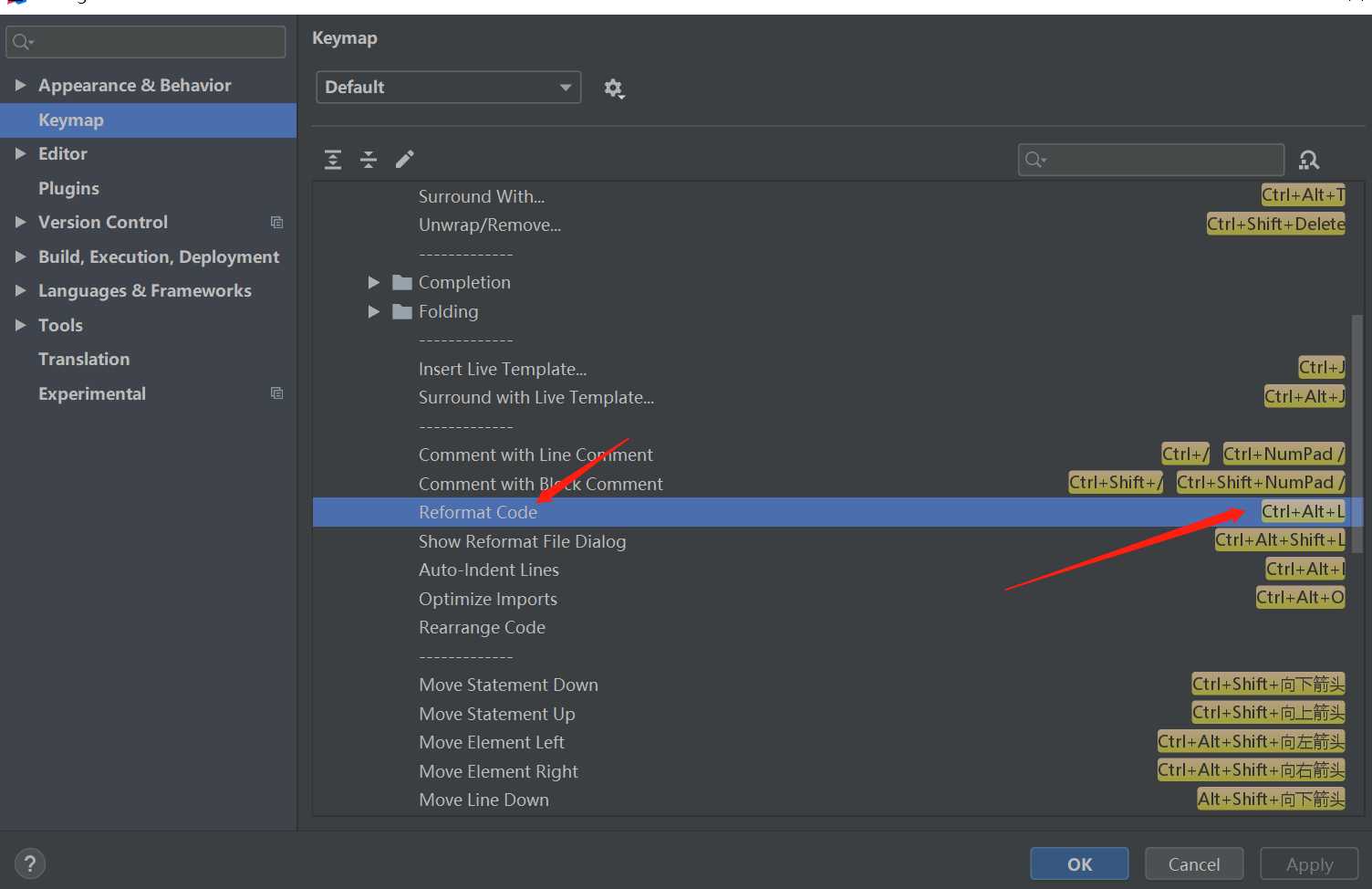Expand the Folding folder

click(x=373, y=311)
